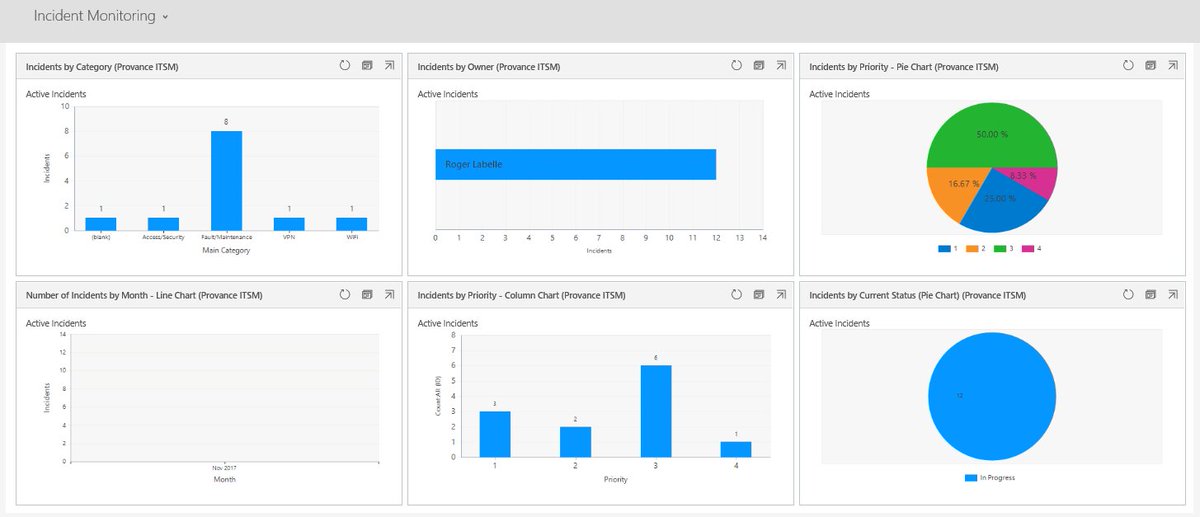Refresh the Incidents by Current Status chart
Viewport: 1200px width, 517px height.
click(x=1128, y=295)
